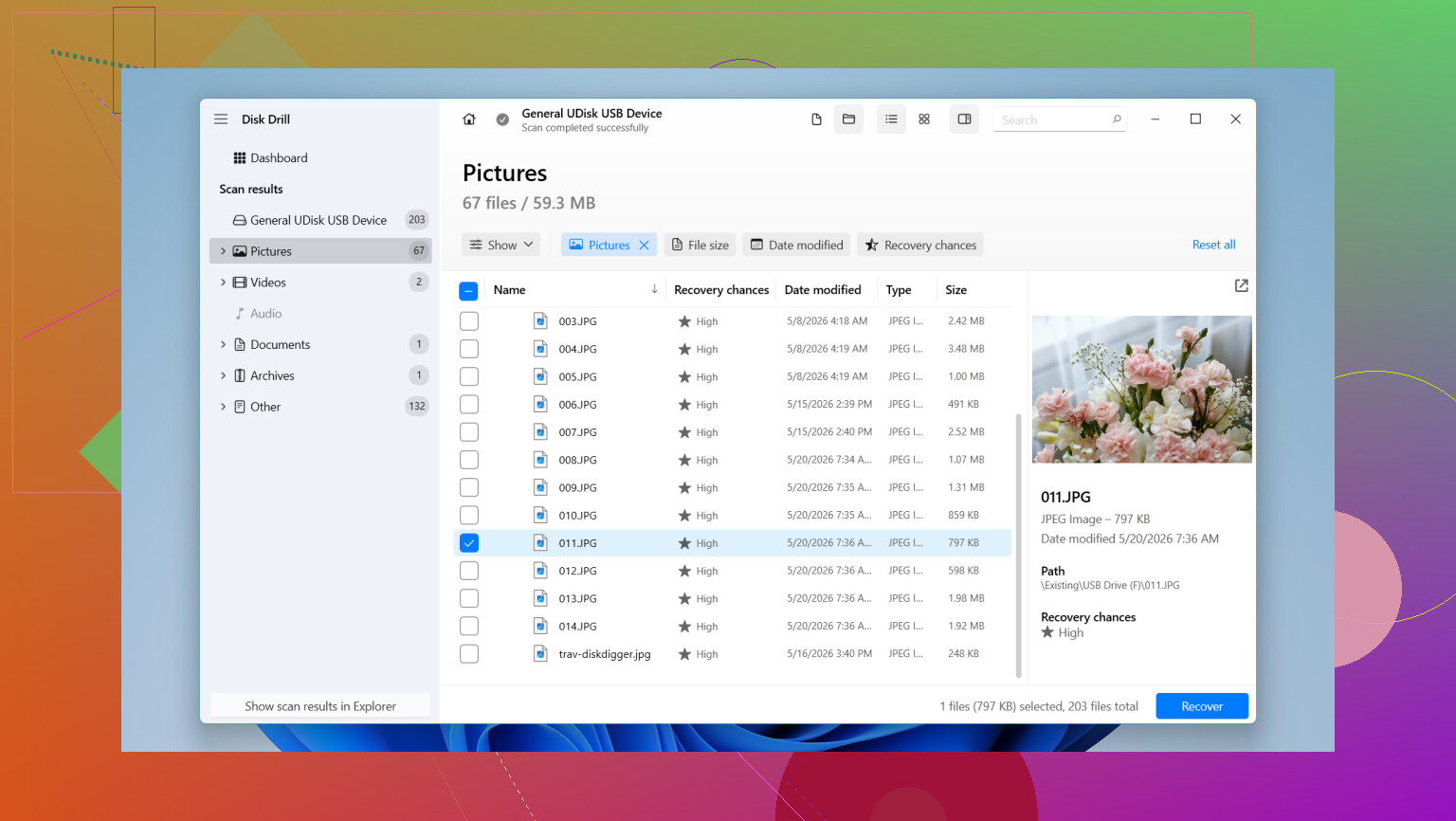Click file icon for 014.JPG

tap(540, 627)
